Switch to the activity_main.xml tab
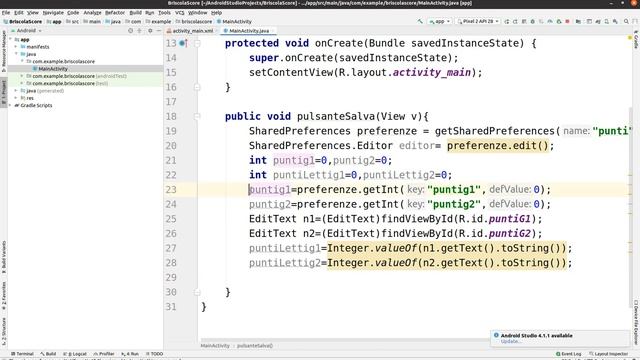 coord(191,31)
